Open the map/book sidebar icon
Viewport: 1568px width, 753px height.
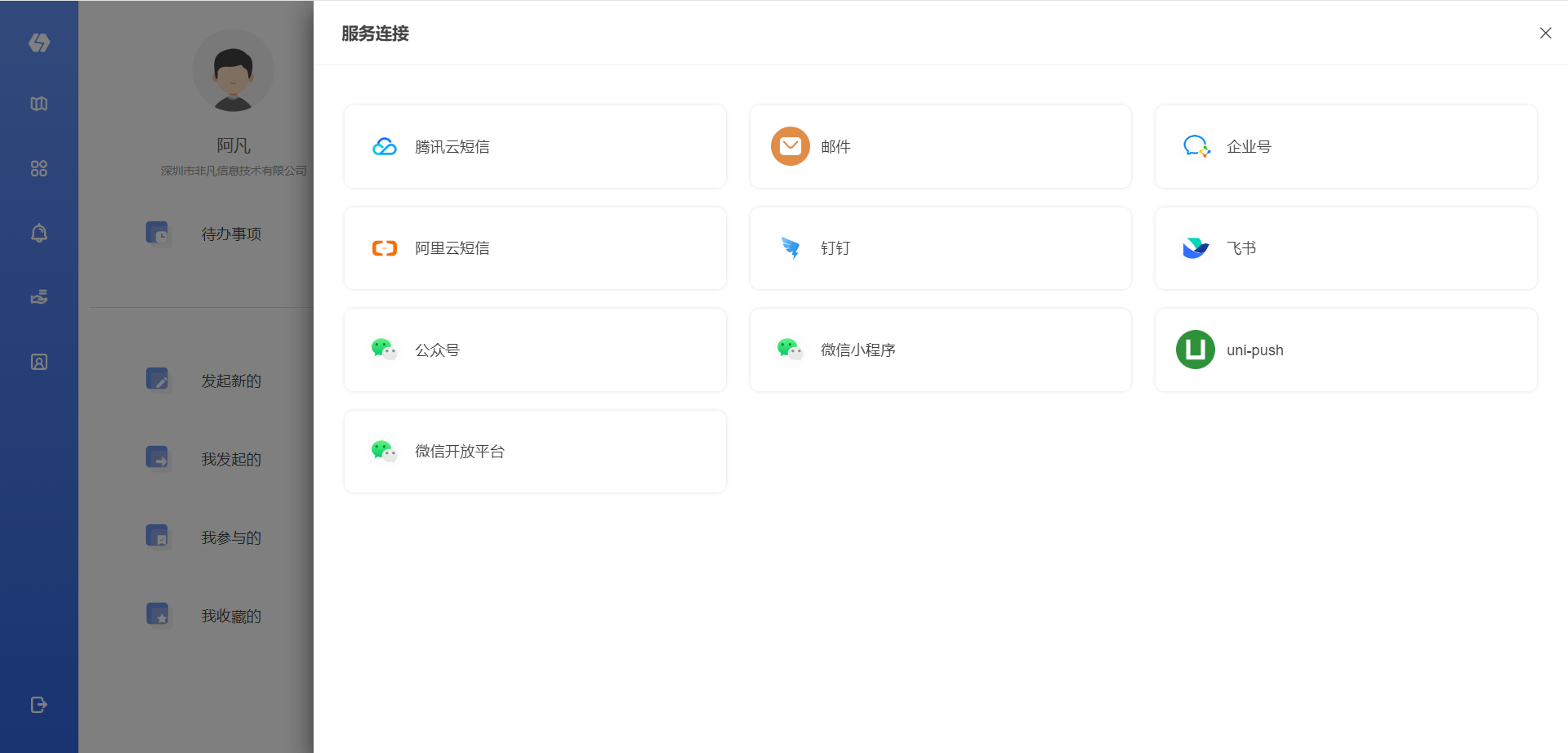[x=39, y=104]
